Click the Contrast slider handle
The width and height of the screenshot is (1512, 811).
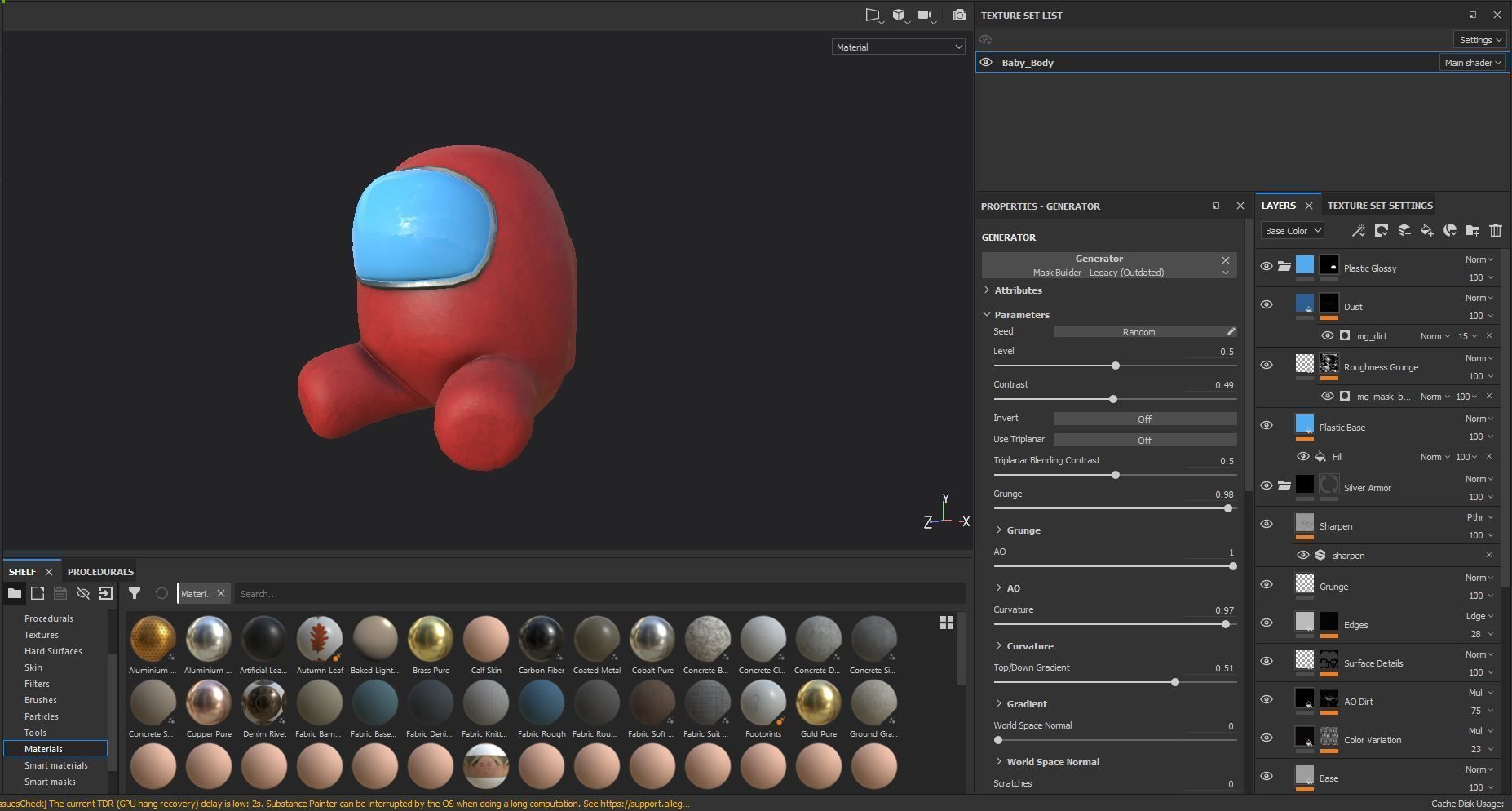click(1113, 399)
